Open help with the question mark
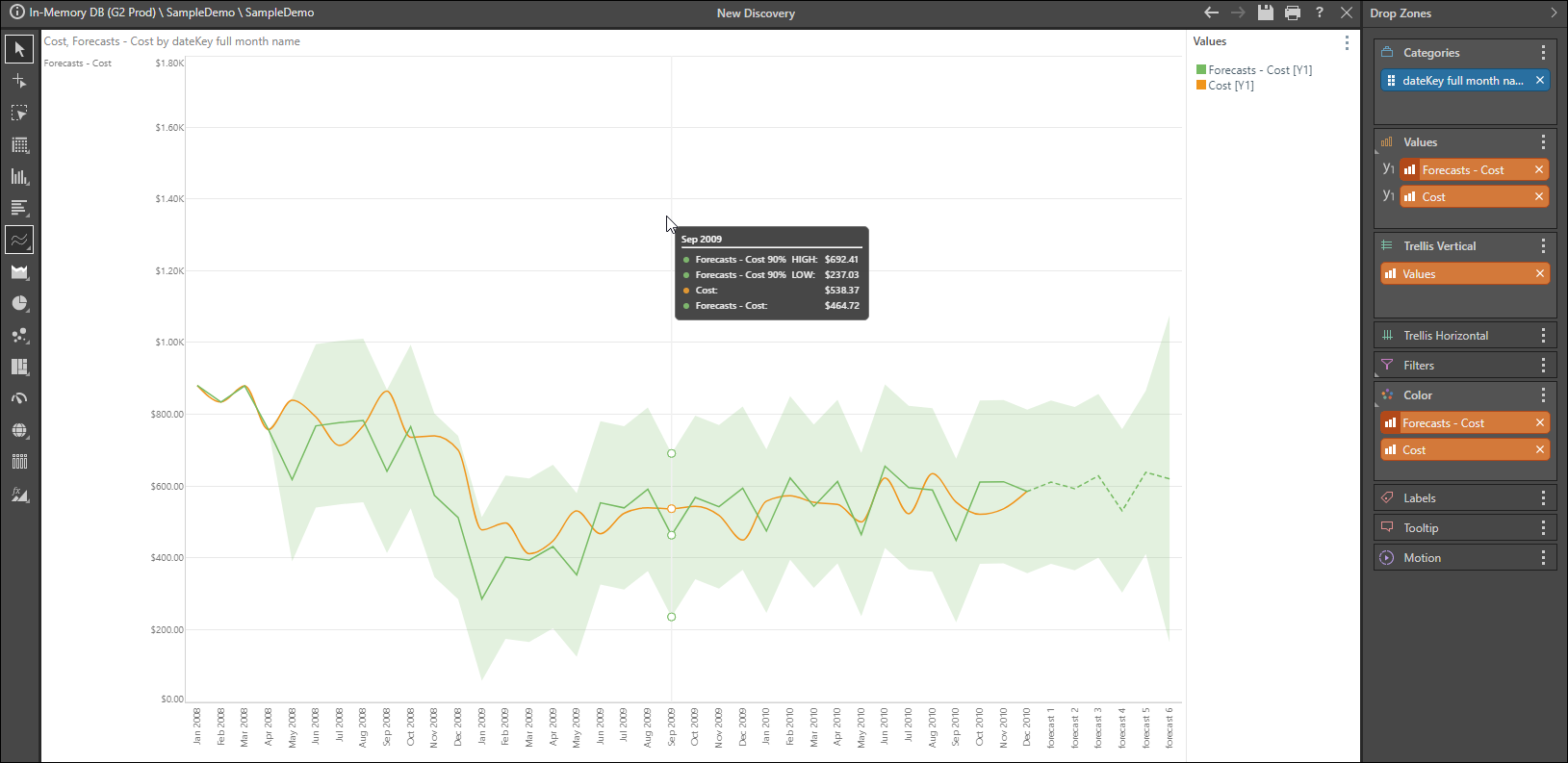This screenshot has height=763, width=1568. coord(1319,13)
